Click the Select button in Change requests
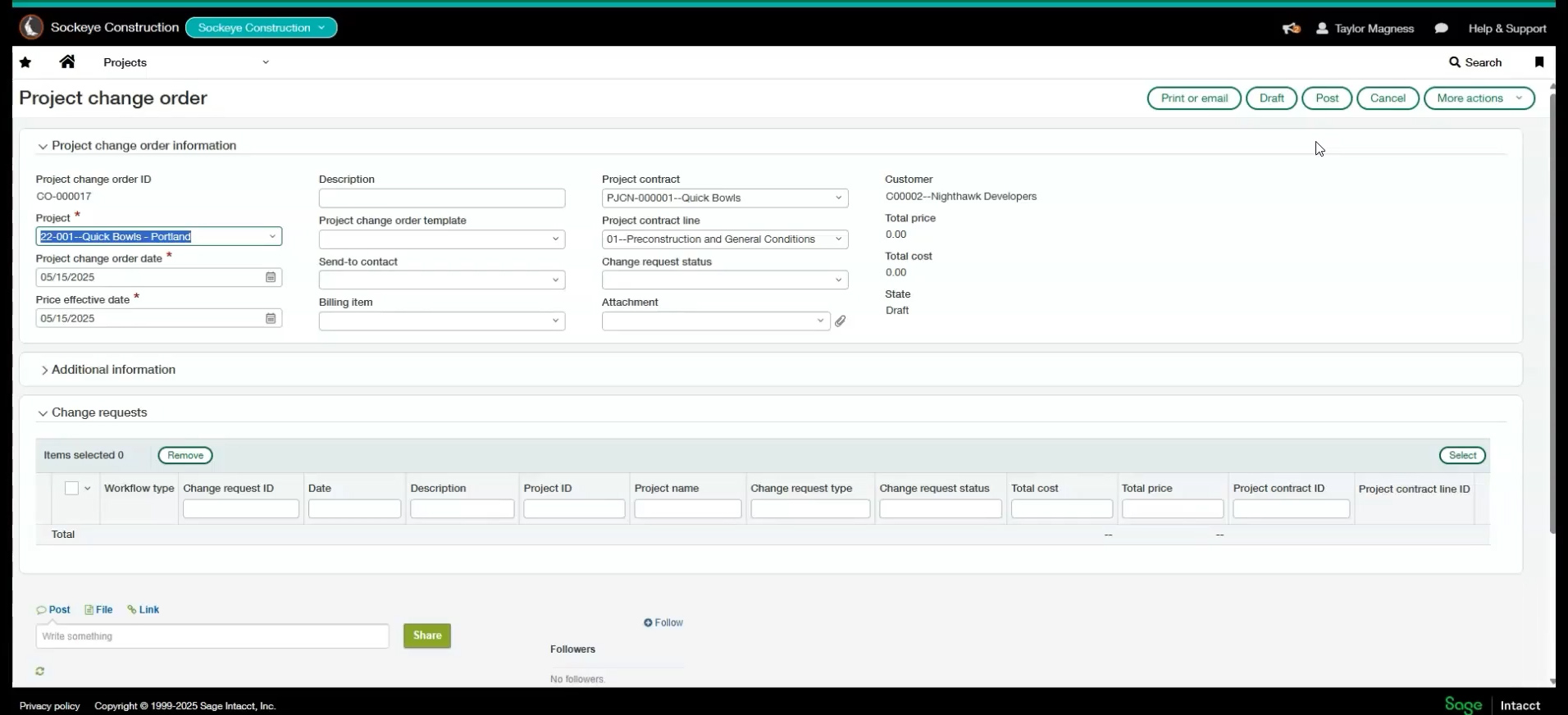Viewport: 1568px width, 715px height. (x=1462, y=455)
